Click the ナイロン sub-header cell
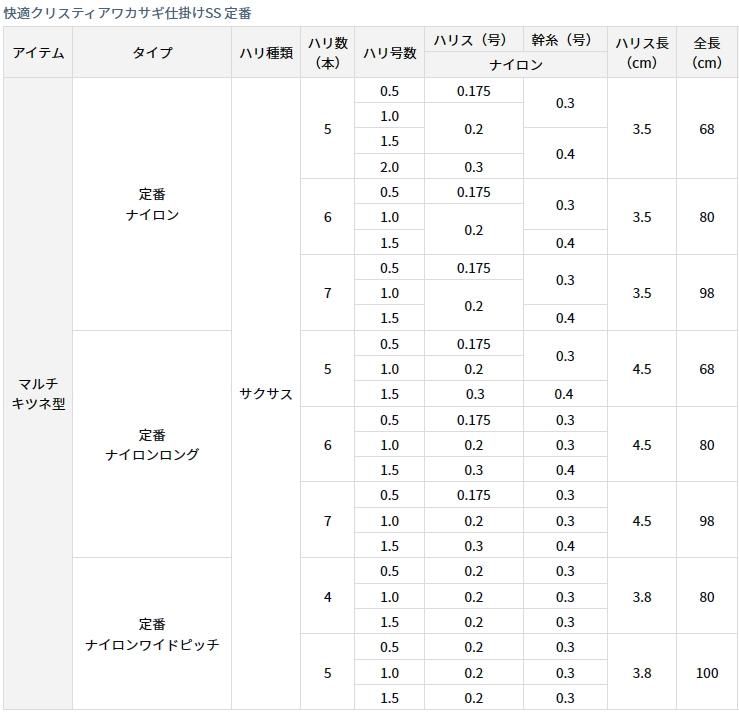Image resolution: width=739 pixels, height=714 pixels. [x=515, y=65]
